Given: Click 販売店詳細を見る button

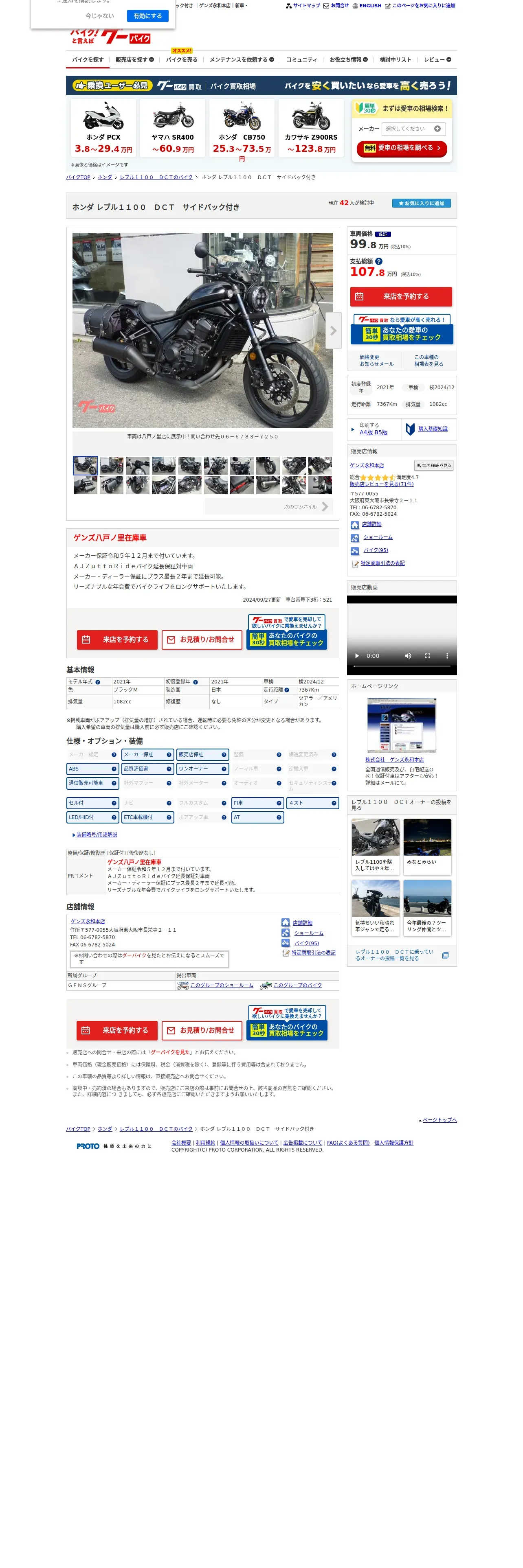Looking at the screenshot, I should pos(433,465).
